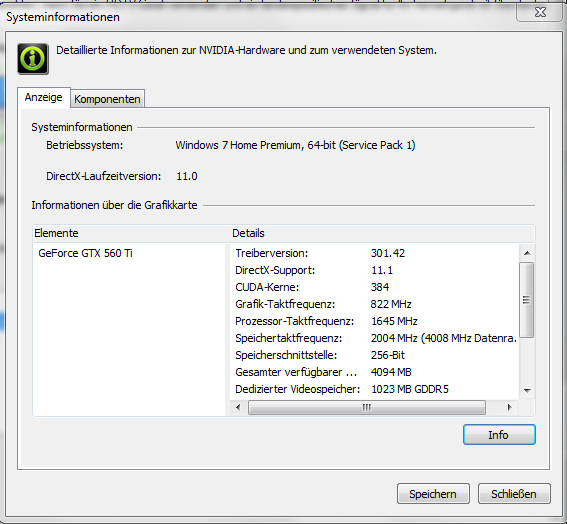Click the Systeminformationen section heading above Betriebssystem
The width and height of the screenshot is (567, 524).
click(x=82, y=127)
